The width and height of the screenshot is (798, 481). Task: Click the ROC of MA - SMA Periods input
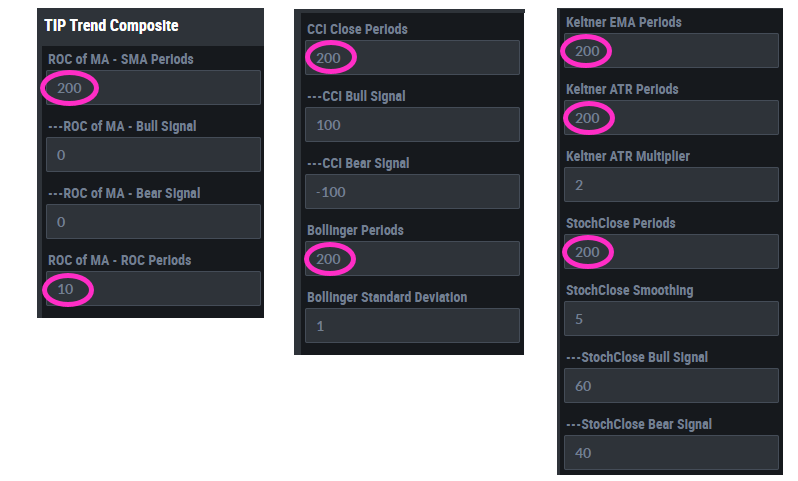point(153,88)
